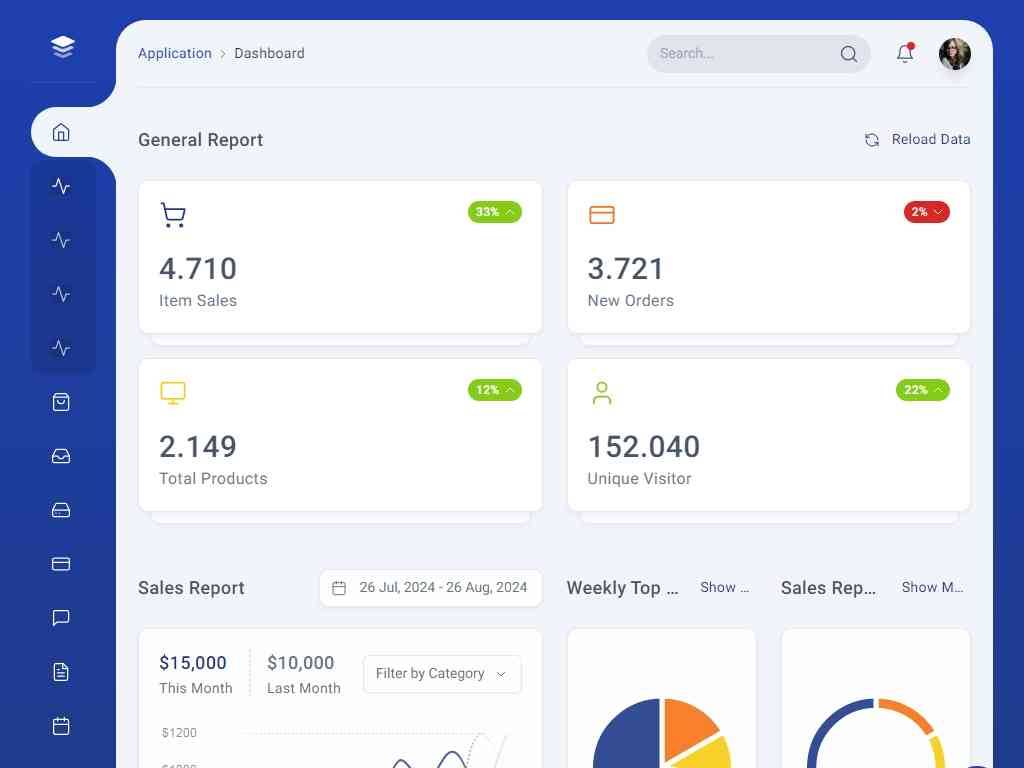Click Show More beside Weekly Top
Image resolution: width=1024 pixels, height=768 pixels.
(x=724, y=588)
